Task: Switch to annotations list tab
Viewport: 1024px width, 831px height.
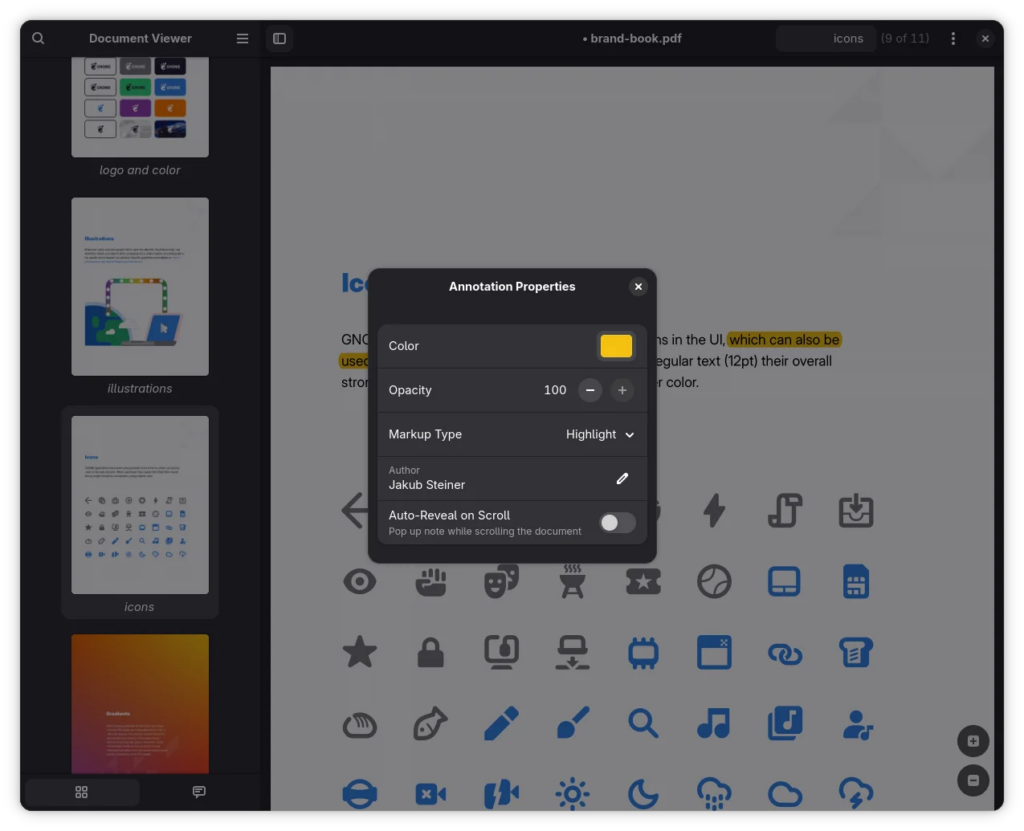Action: point(199,792)
